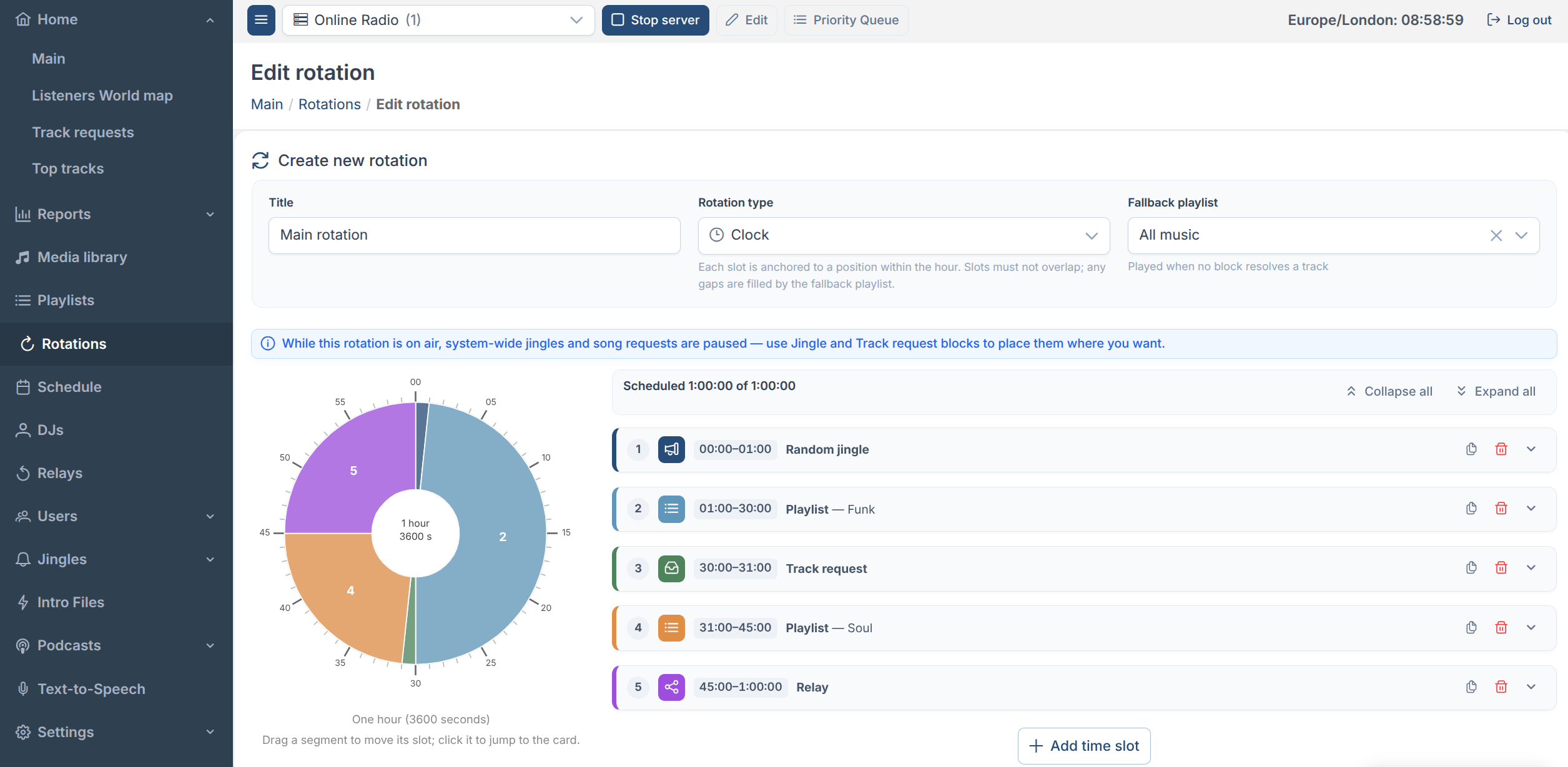
Task: Duplicate the Playlist Funk slot
Action: [x=1471, y=509]
